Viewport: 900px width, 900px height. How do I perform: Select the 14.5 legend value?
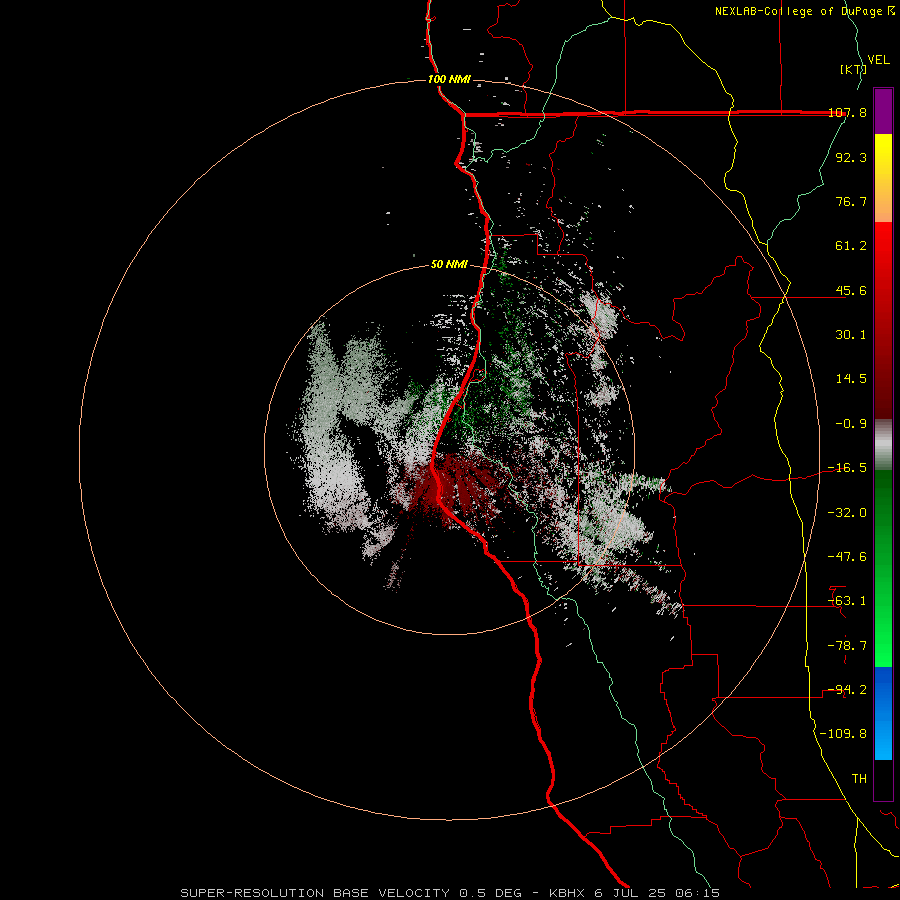tap(851, 379)
